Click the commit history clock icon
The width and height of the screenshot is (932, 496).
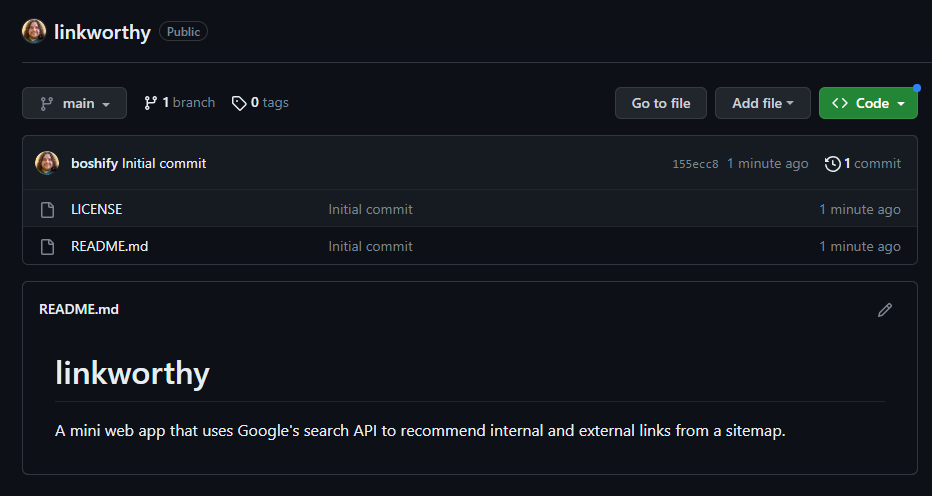832,164
